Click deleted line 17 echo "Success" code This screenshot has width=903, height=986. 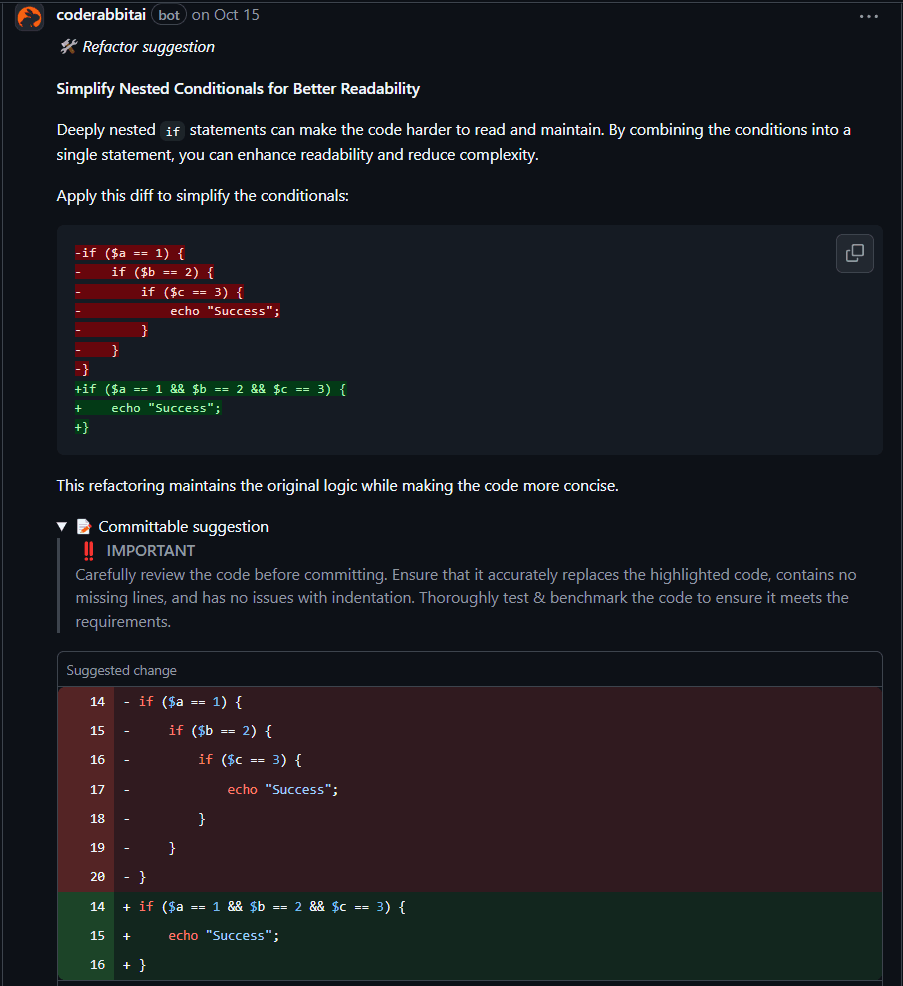283,790
